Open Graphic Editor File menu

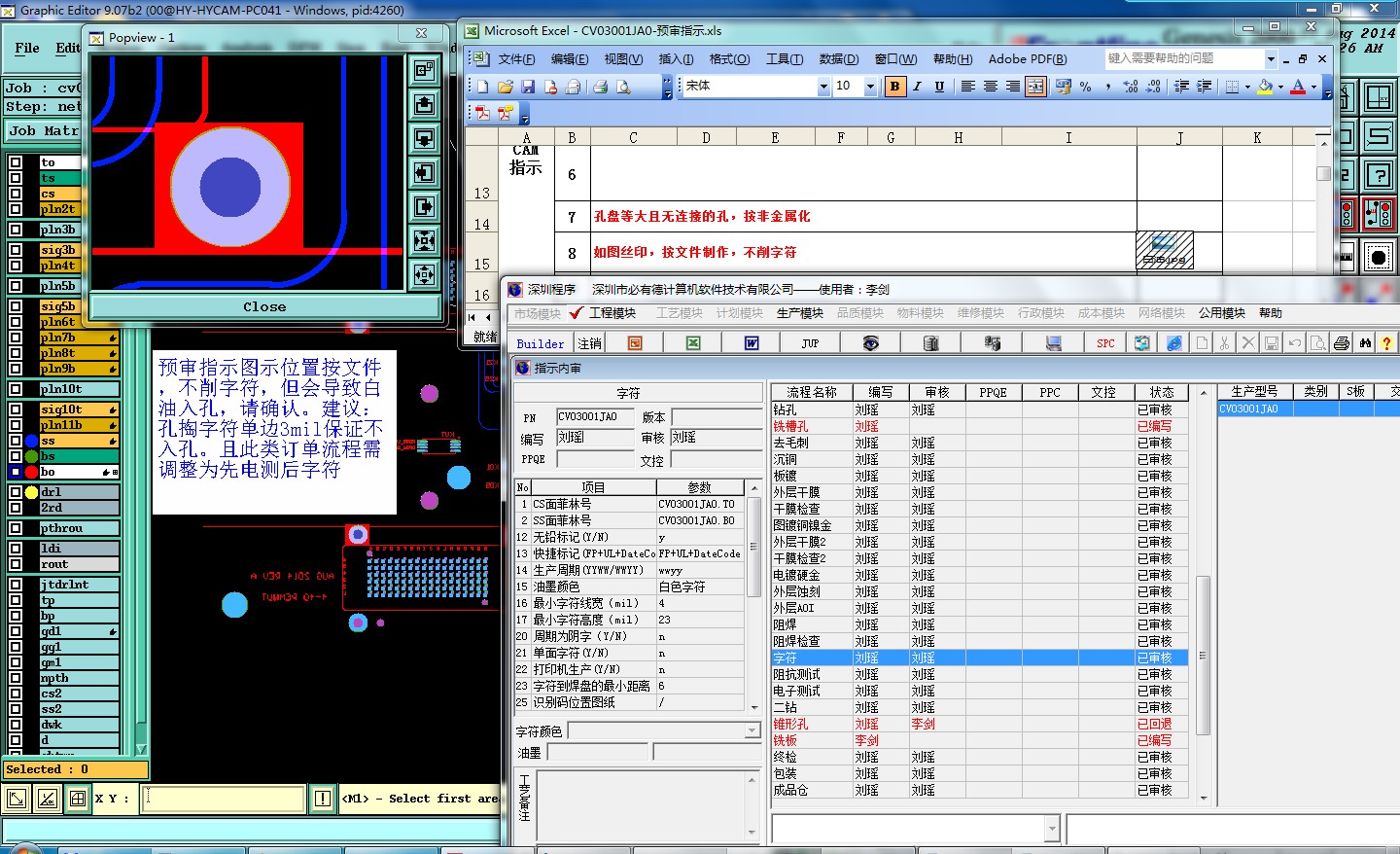(x=27, y=48)
